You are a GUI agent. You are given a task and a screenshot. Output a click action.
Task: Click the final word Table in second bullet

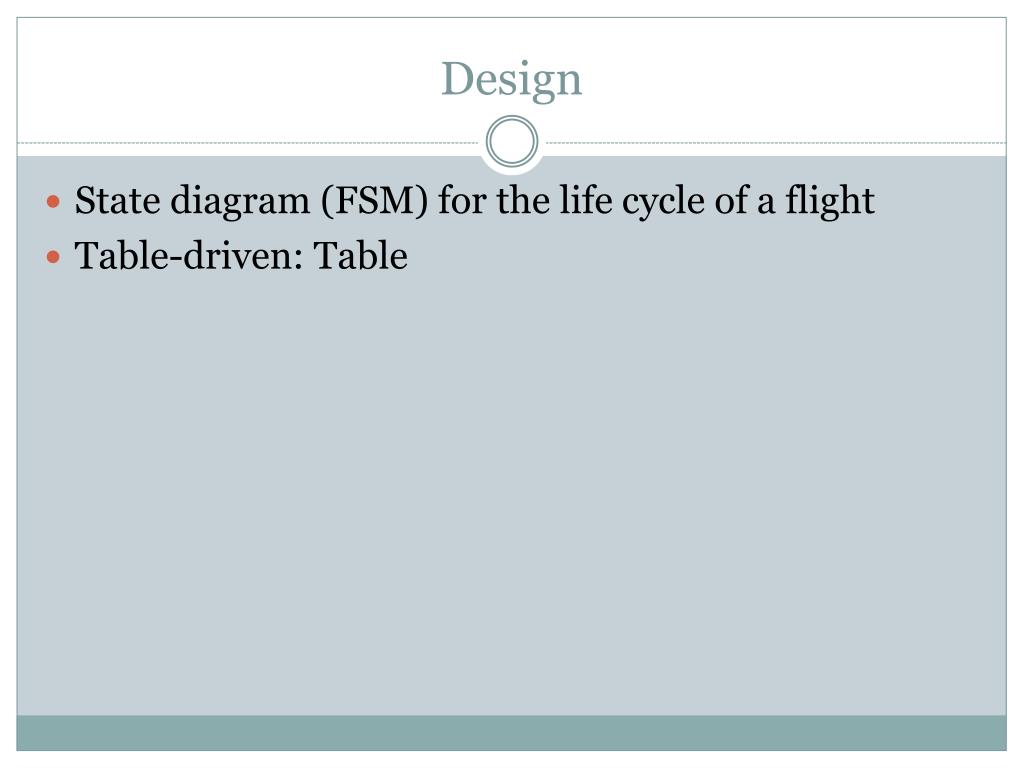point(360,256)
